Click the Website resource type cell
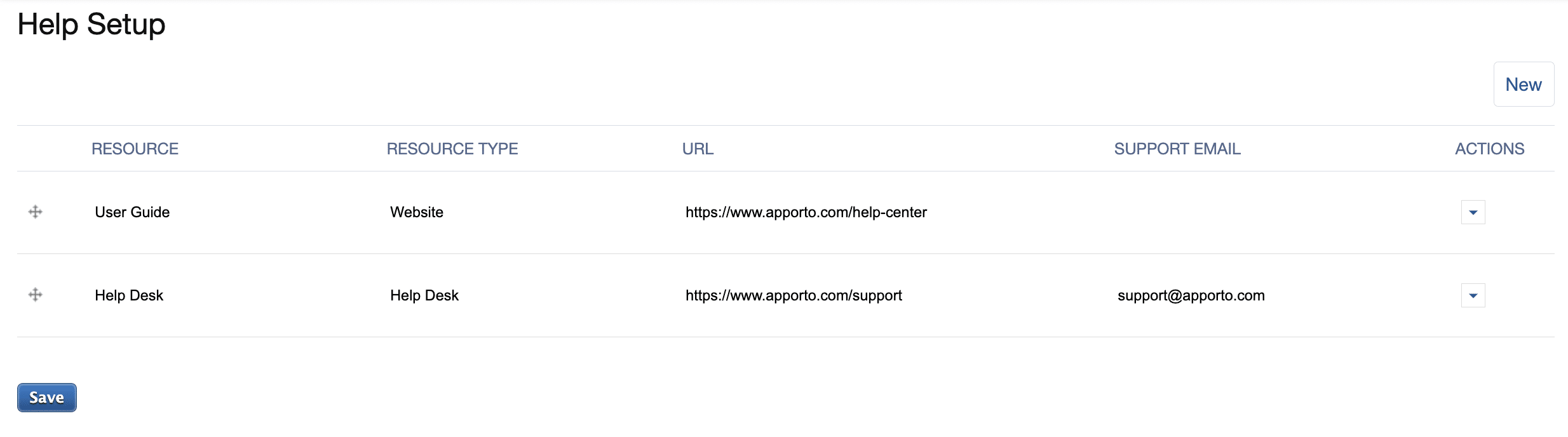The height and width of the screenshot is (437, 1568). pyautogui.click(x=417, y=212)
